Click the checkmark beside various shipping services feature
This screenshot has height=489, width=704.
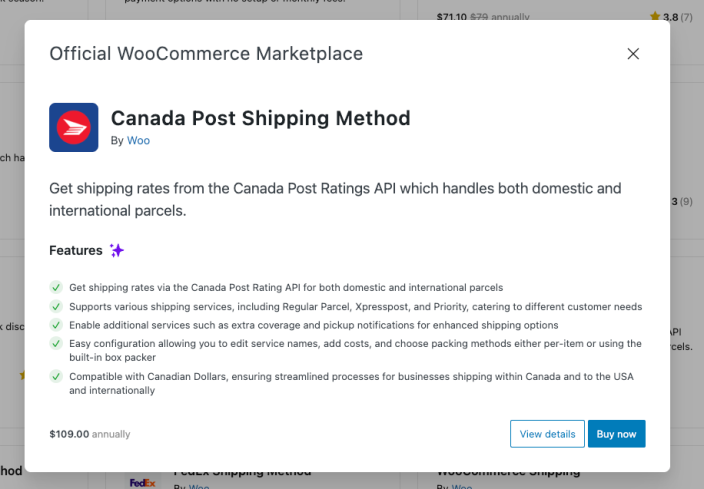(x=56, y=306)
